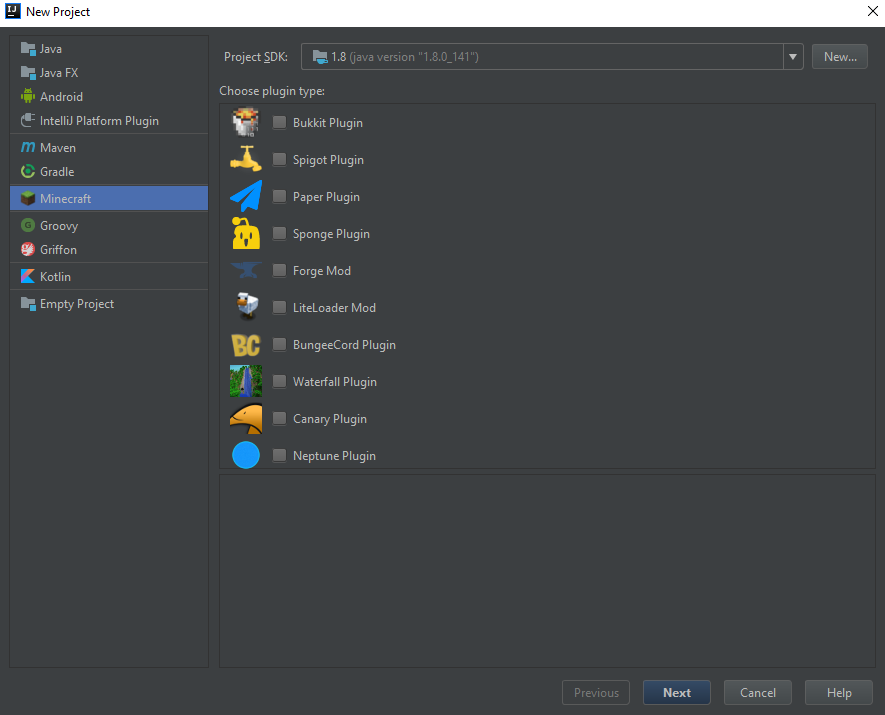Click the LiteLoader Mod chicken icon

tap(245, 307)
